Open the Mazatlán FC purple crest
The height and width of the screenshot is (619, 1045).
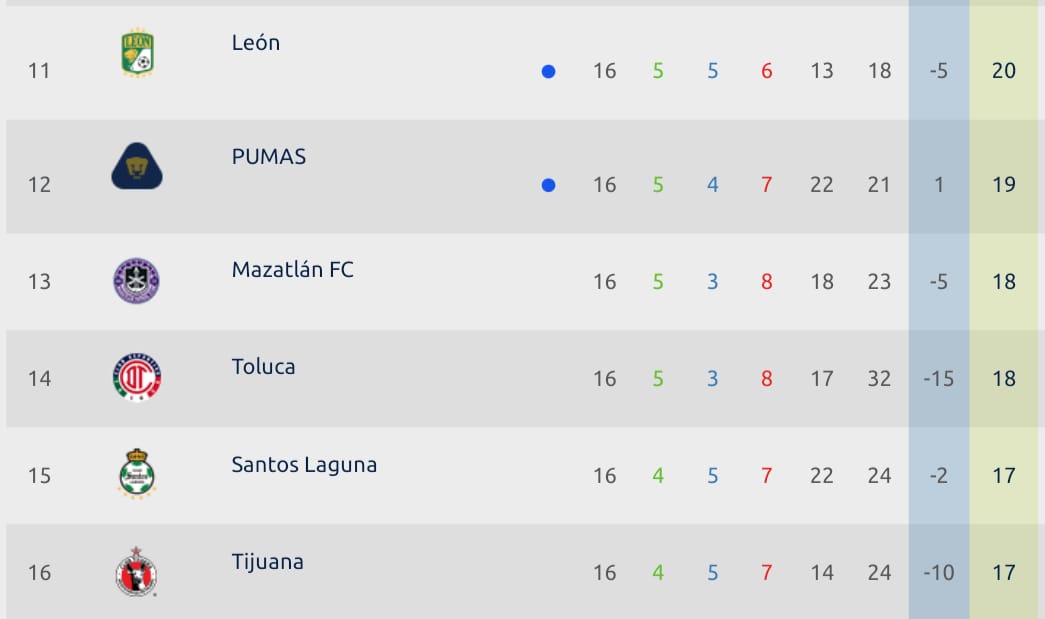click(136, 281)
